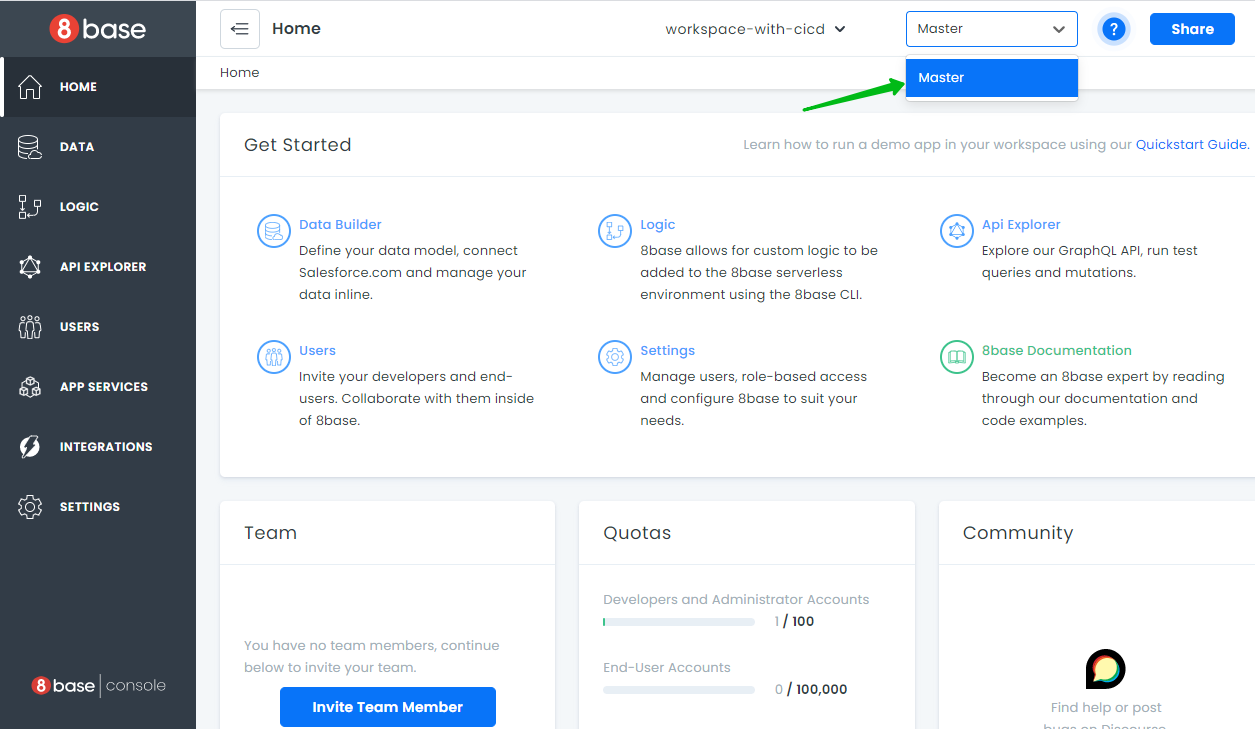Open the Master environment dropdown box

[x=991, y=29]
